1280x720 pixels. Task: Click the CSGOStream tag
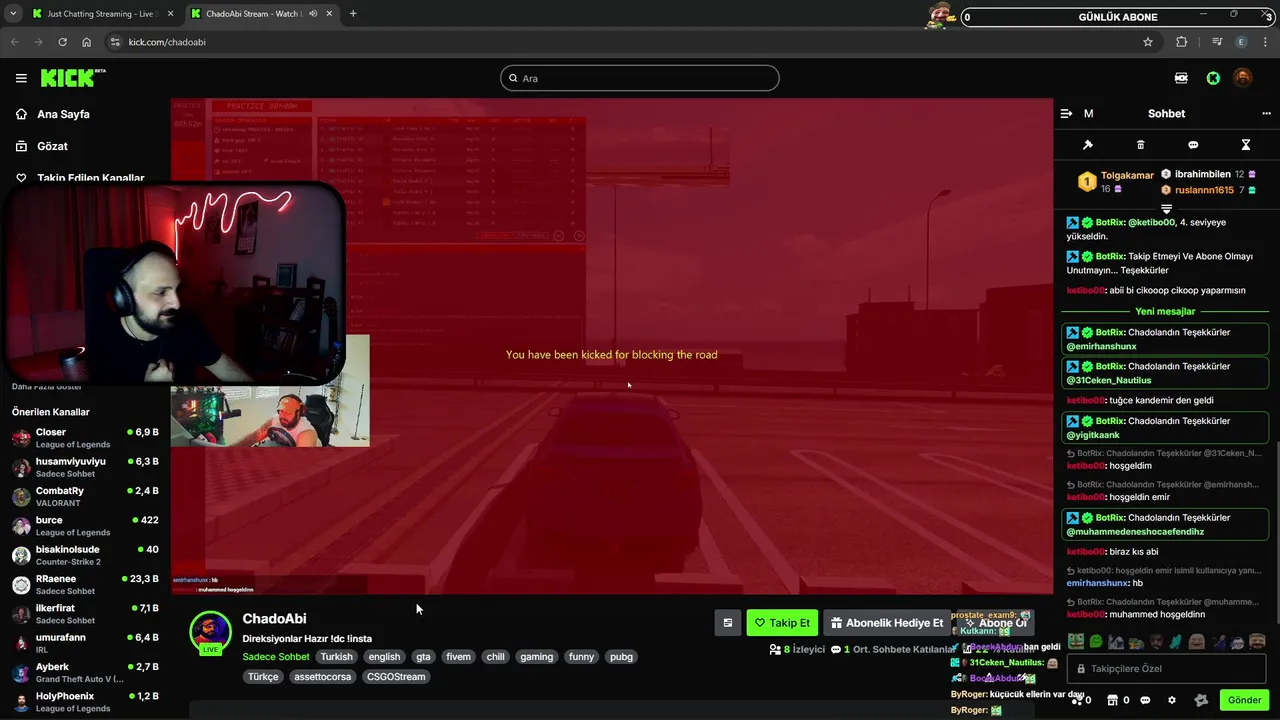(x=396, y=677)
